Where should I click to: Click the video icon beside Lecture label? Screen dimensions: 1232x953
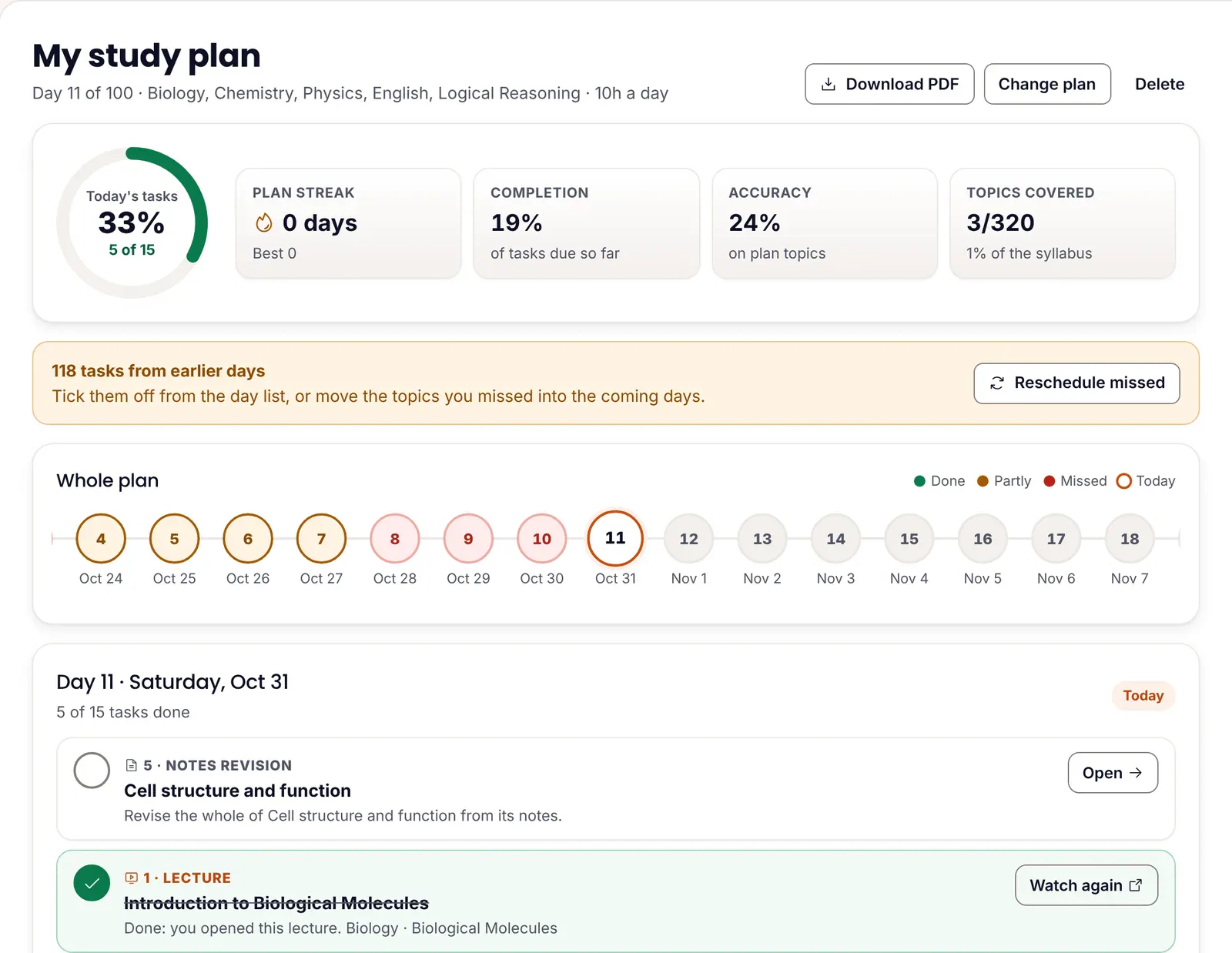tap(132, 878)
